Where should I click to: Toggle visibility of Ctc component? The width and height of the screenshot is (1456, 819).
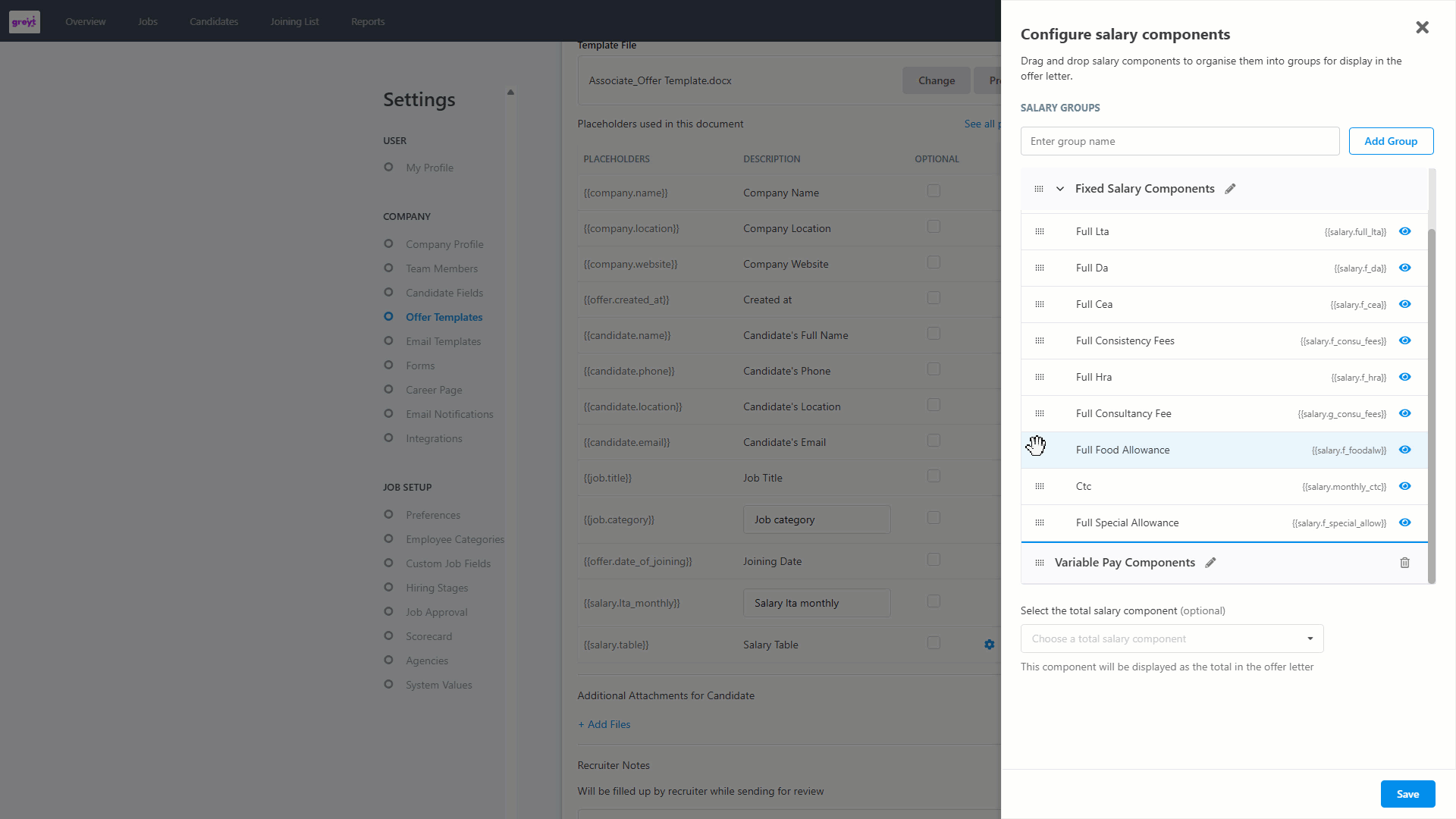(x=1404, y=487)
